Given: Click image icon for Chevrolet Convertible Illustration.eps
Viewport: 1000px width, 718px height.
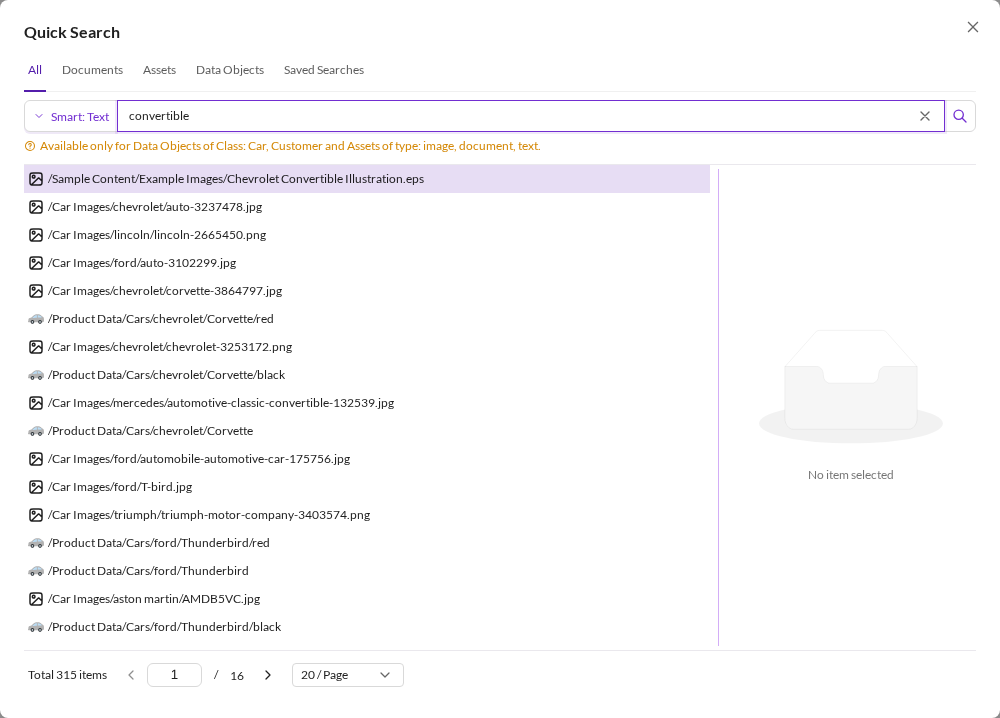Looking at the screenshot, I should click(36, 179).
